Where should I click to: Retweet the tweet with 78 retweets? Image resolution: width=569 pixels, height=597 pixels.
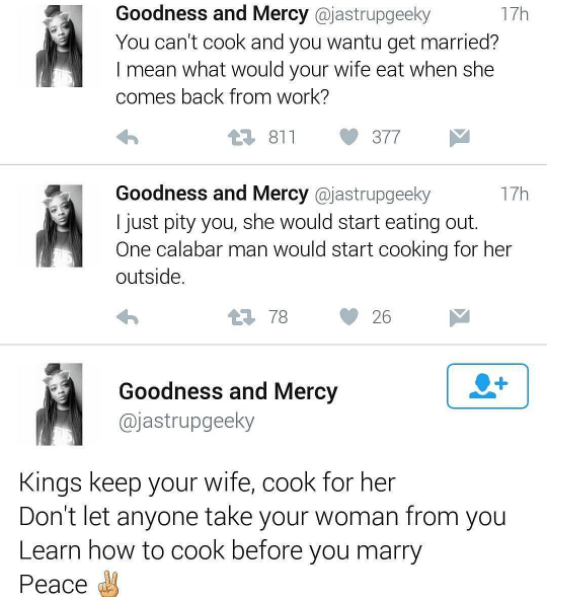coord(241,317)
